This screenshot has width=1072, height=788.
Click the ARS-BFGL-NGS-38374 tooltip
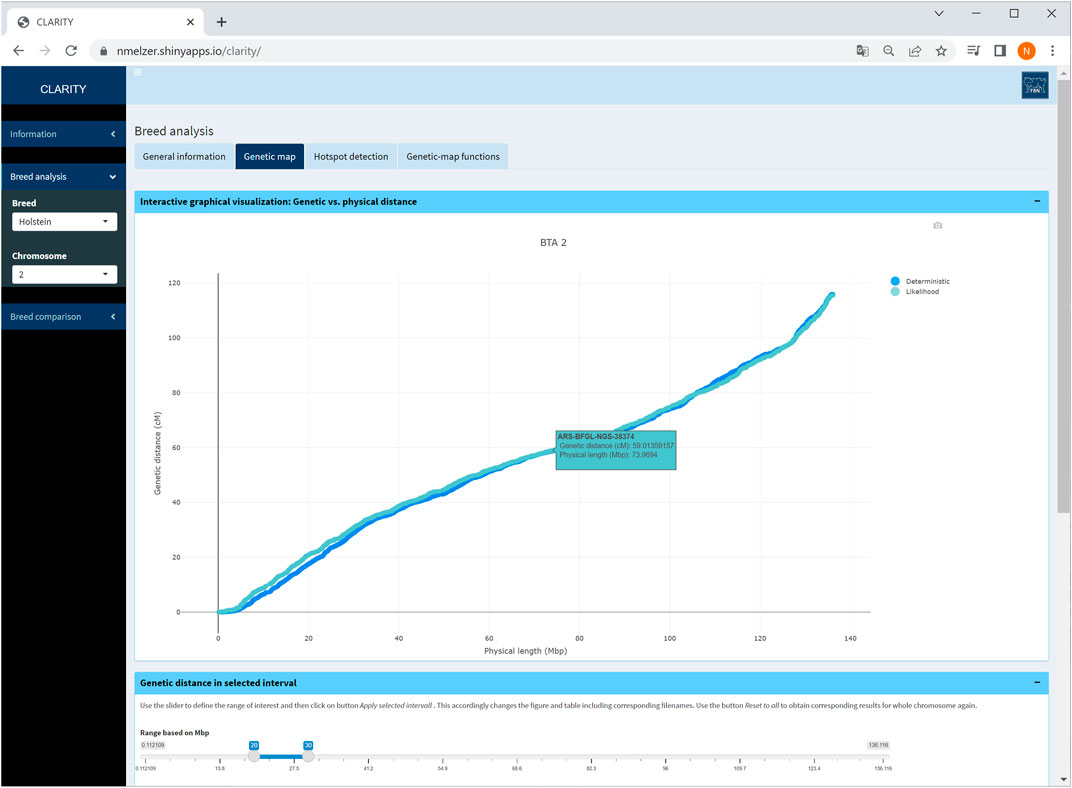[616, 450]
